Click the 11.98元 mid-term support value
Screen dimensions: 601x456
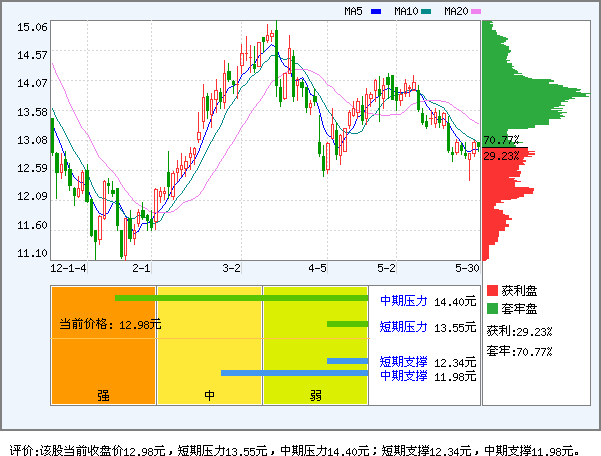click(x=455, y=377)
